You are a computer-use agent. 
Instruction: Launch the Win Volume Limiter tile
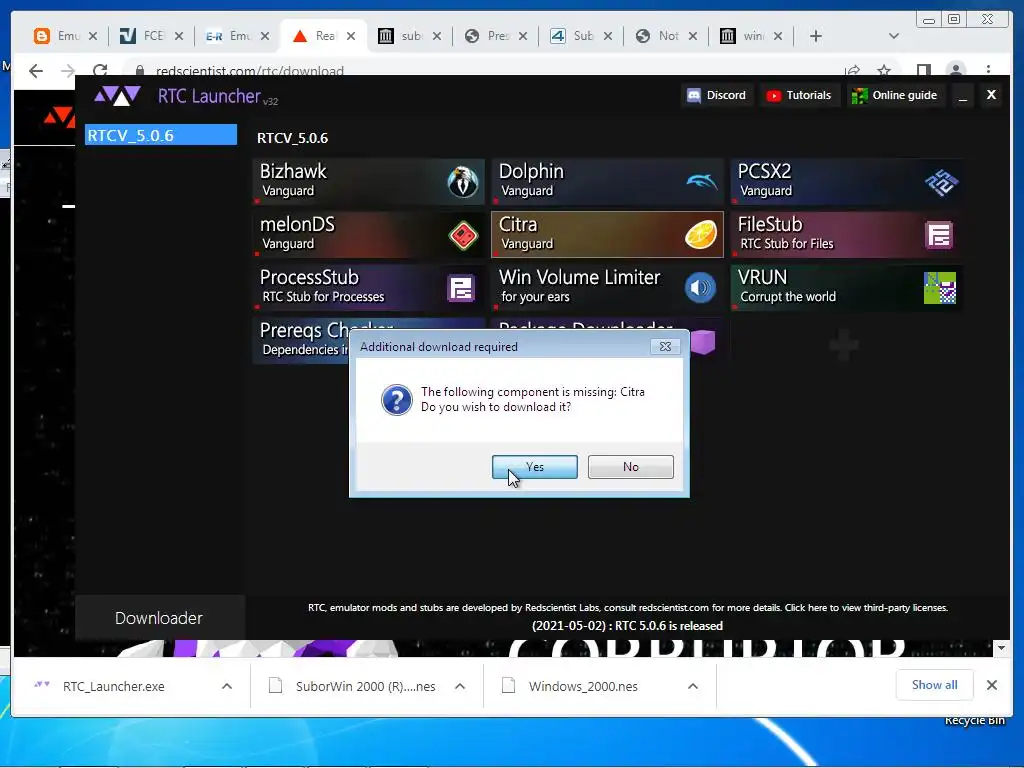(607, 287)
